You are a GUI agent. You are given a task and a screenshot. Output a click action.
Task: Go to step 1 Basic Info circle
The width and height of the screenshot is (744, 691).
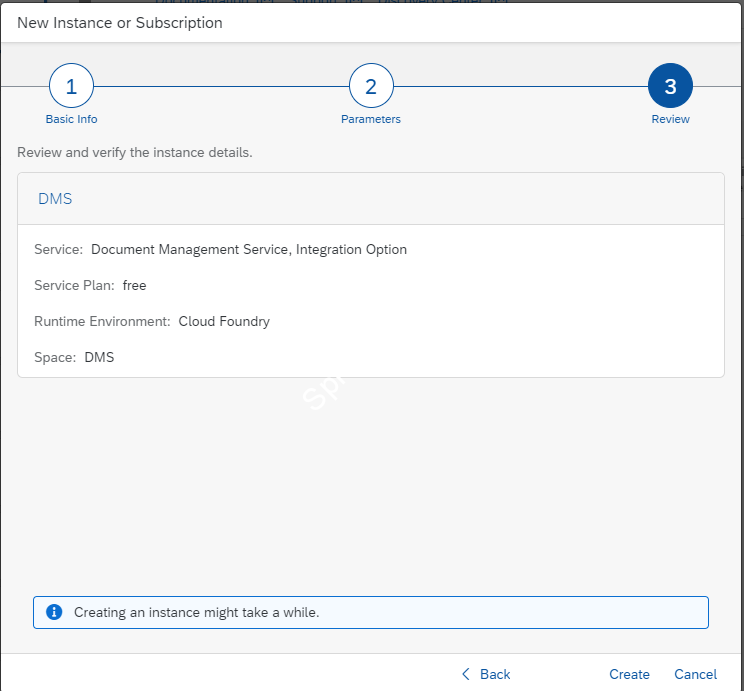pos(71,86)
